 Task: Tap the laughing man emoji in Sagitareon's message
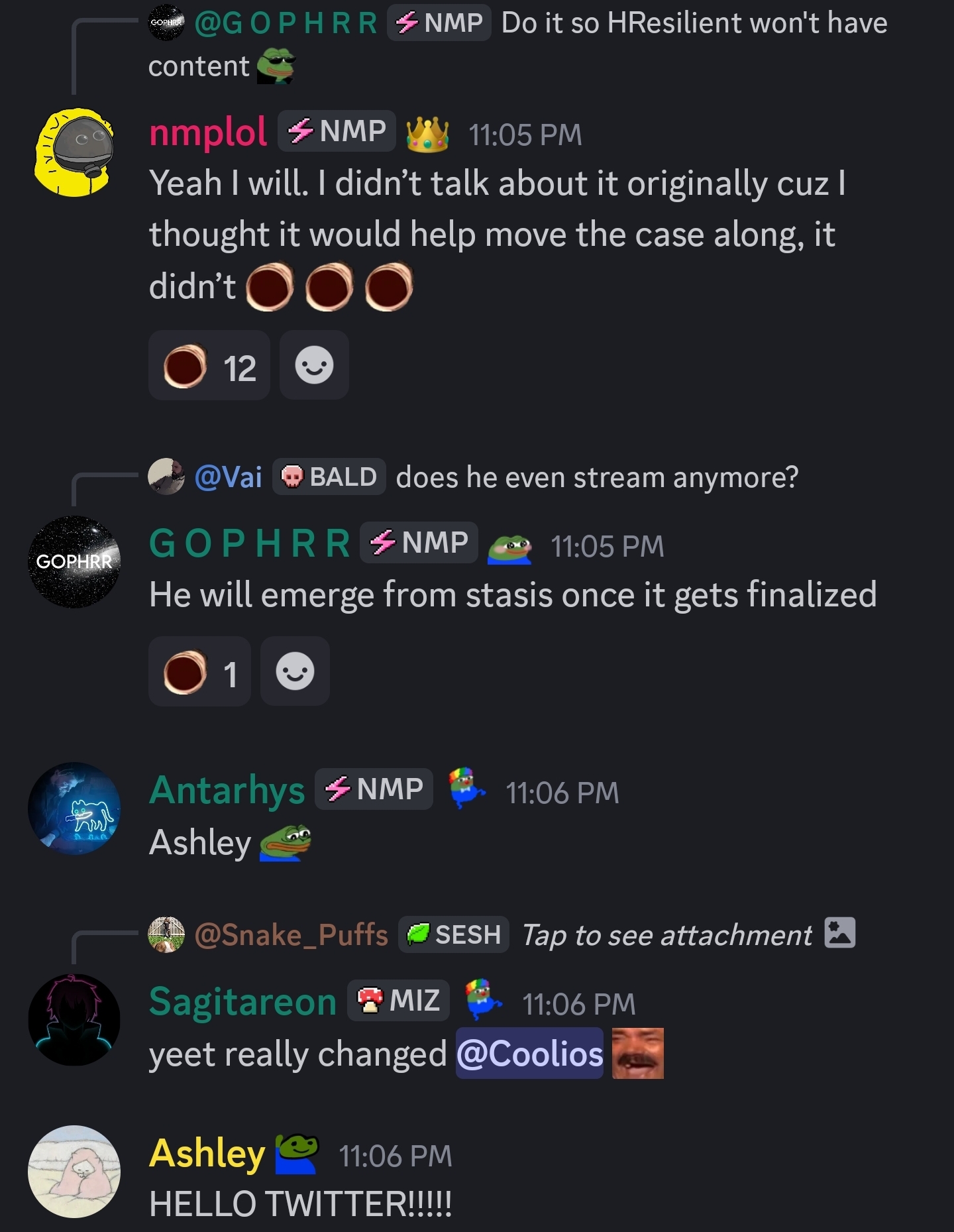click(x=637, y=1053)
